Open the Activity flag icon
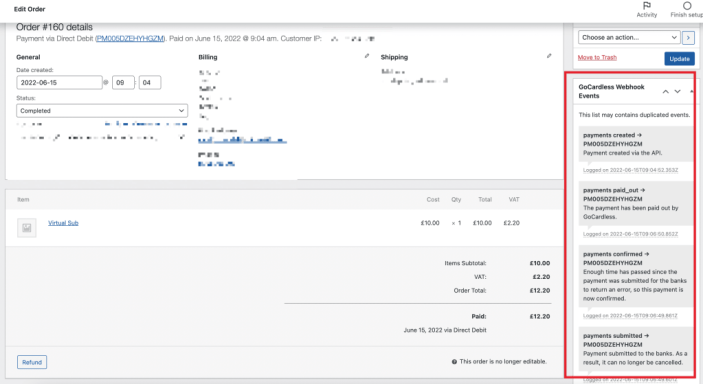703x384 pixels. (647, 6)
